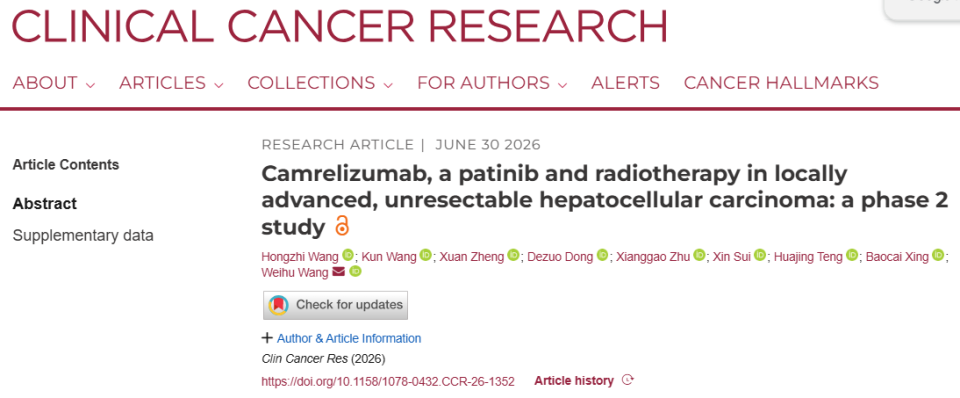Open the ALERTS menu item

point(625,83)
